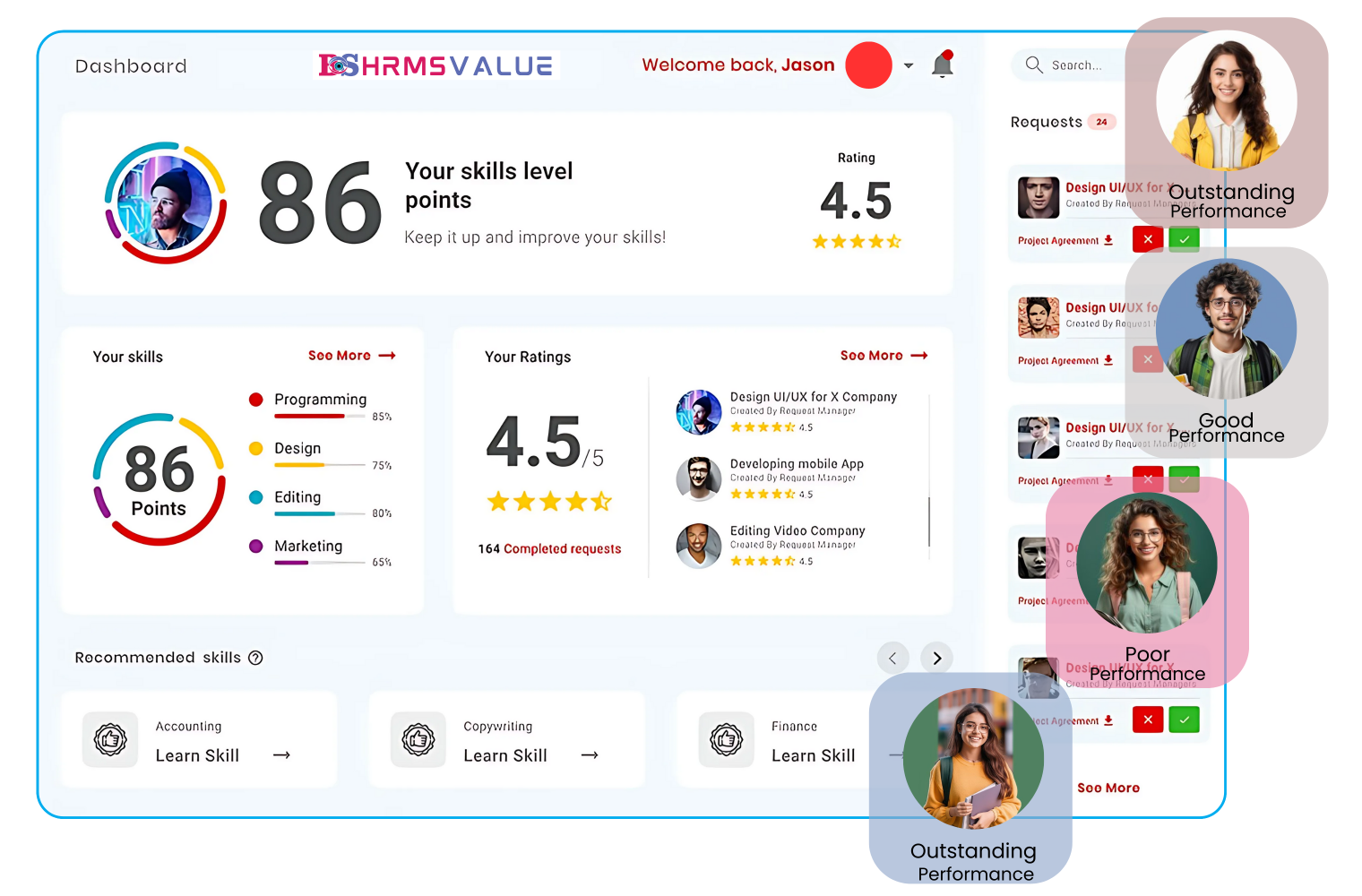Click the search magnifier icon

pyautogui.click(x=1033, y=65)
